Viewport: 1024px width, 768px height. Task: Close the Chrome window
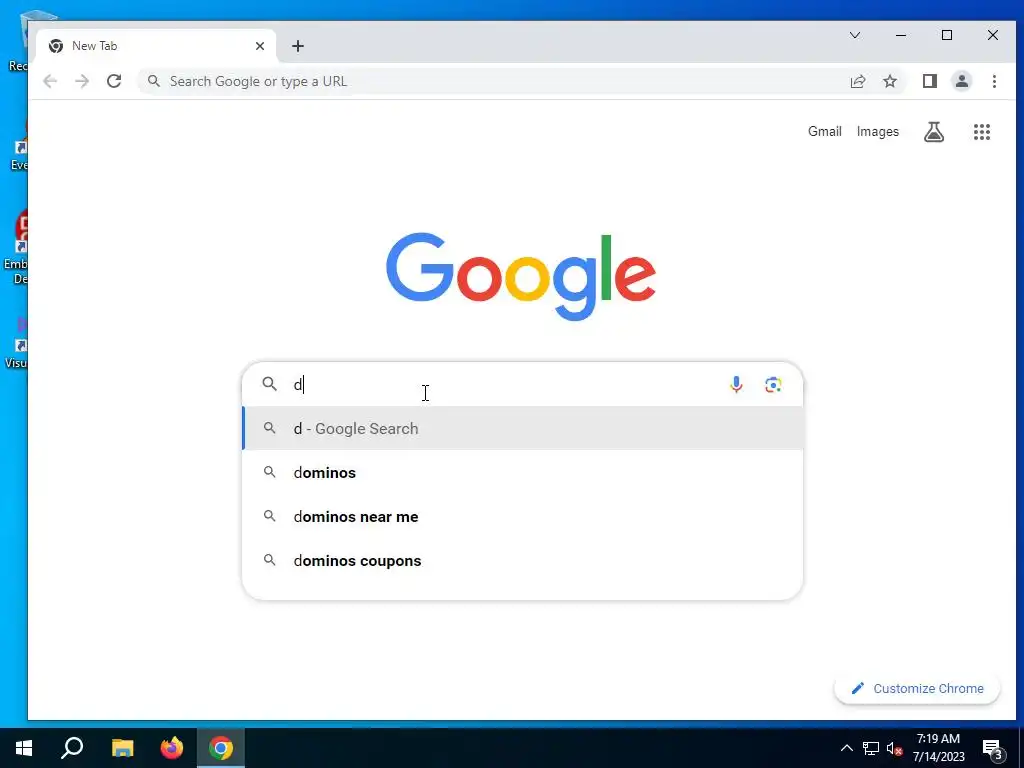pyautogui.click(x=993, y=35)
